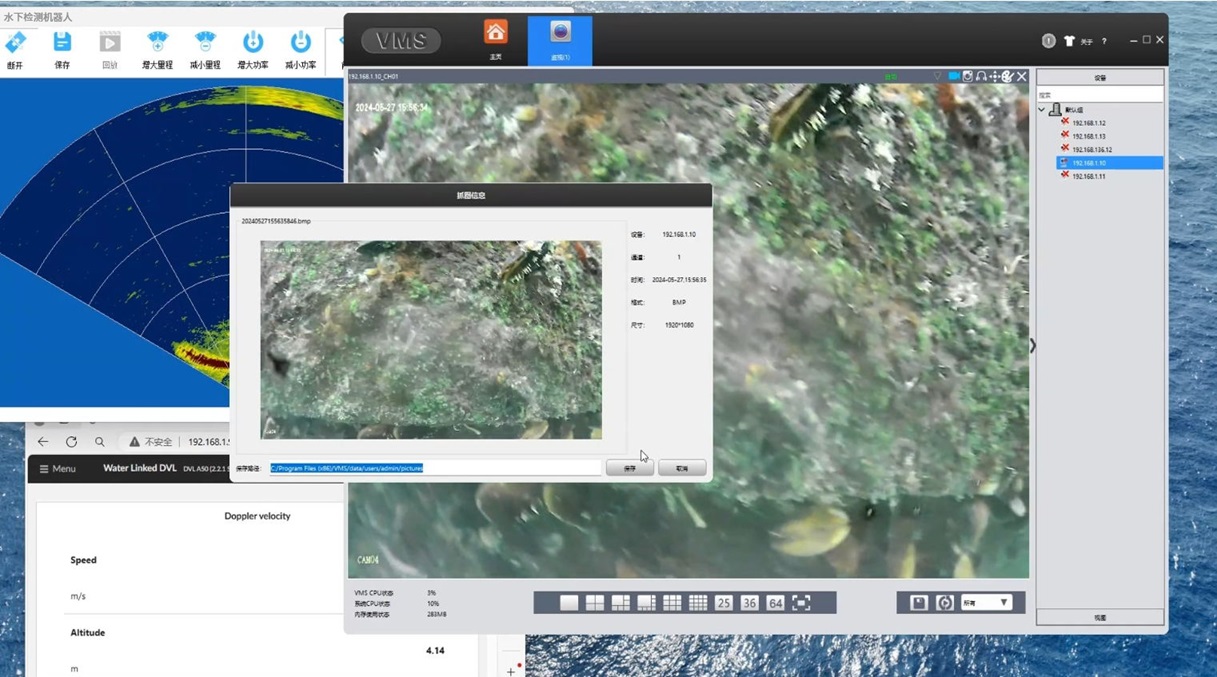Viewport: 1217px width, 677px height.
Task: Click the snapshot preview image in dialog
Action: [x=431, y=340]
